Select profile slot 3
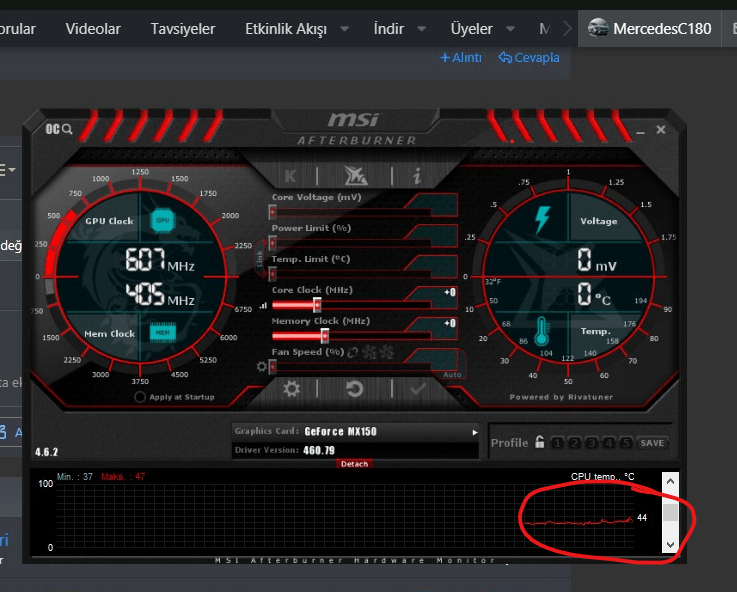Image resolution: width=737 pixels, height=592 pixels. click(592, 443)
